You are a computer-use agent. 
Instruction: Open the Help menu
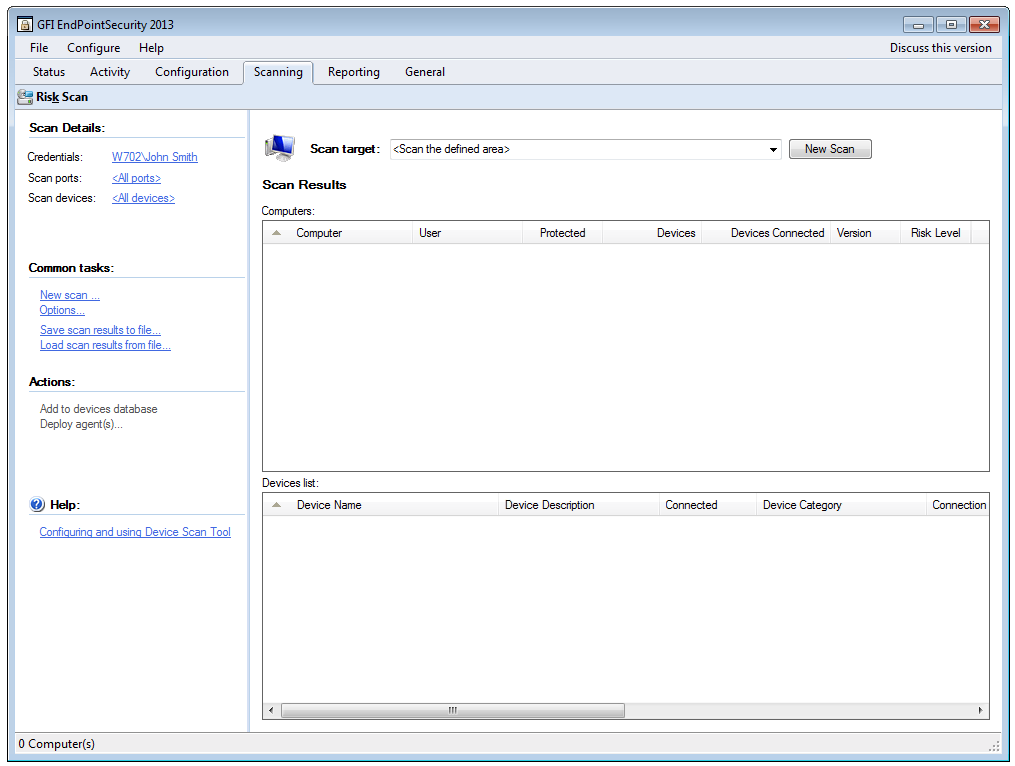pyautogui.click(x=151, y=48)
